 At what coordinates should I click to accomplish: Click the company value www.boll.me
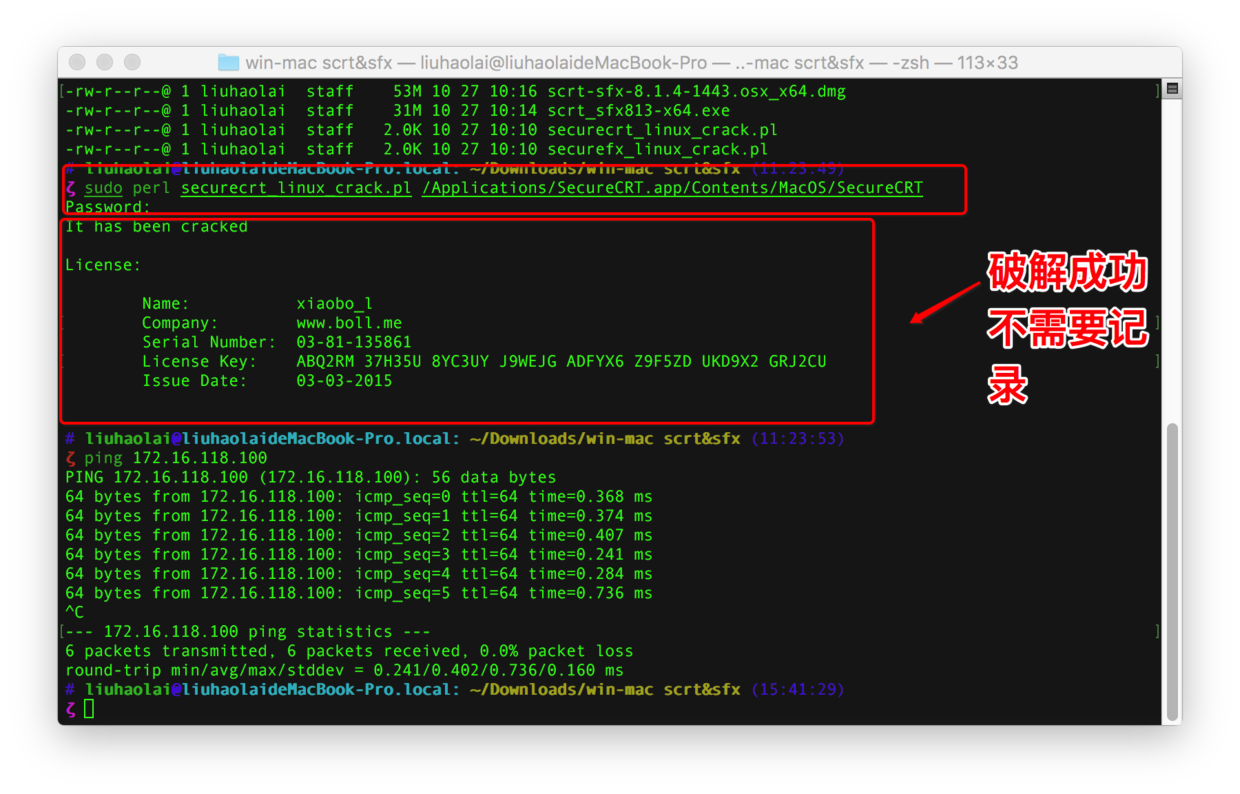(x=349, y=323)
